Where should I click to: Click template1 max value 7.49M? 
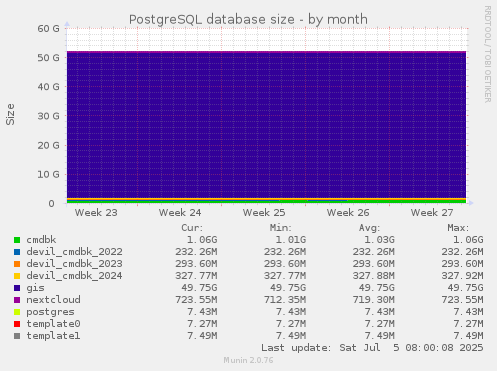[468, 336]
